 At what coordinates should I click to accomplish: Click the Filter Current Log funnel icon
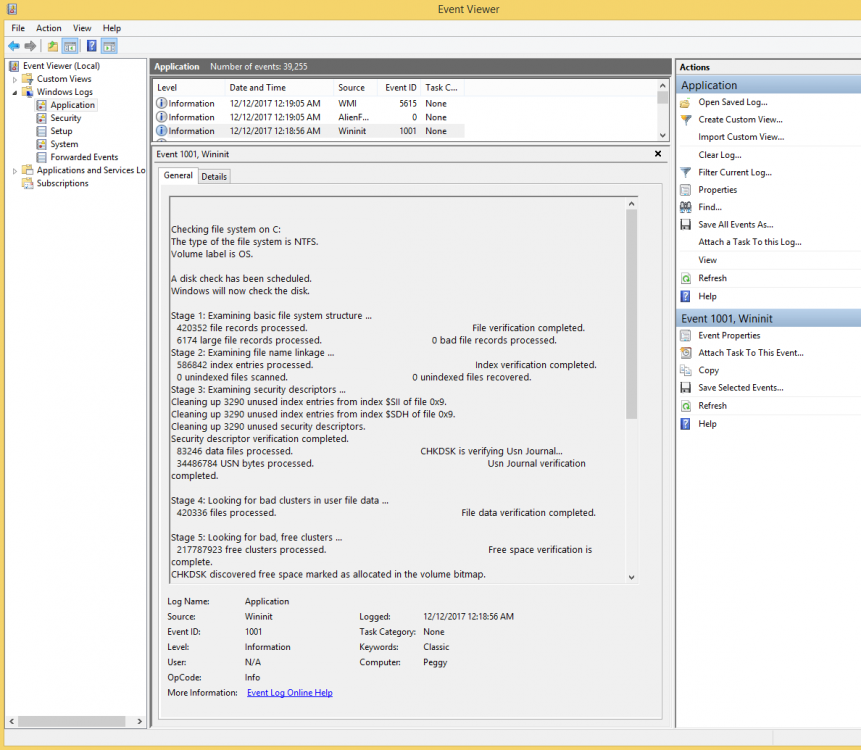pyautogui.click(x=685, y=172)
